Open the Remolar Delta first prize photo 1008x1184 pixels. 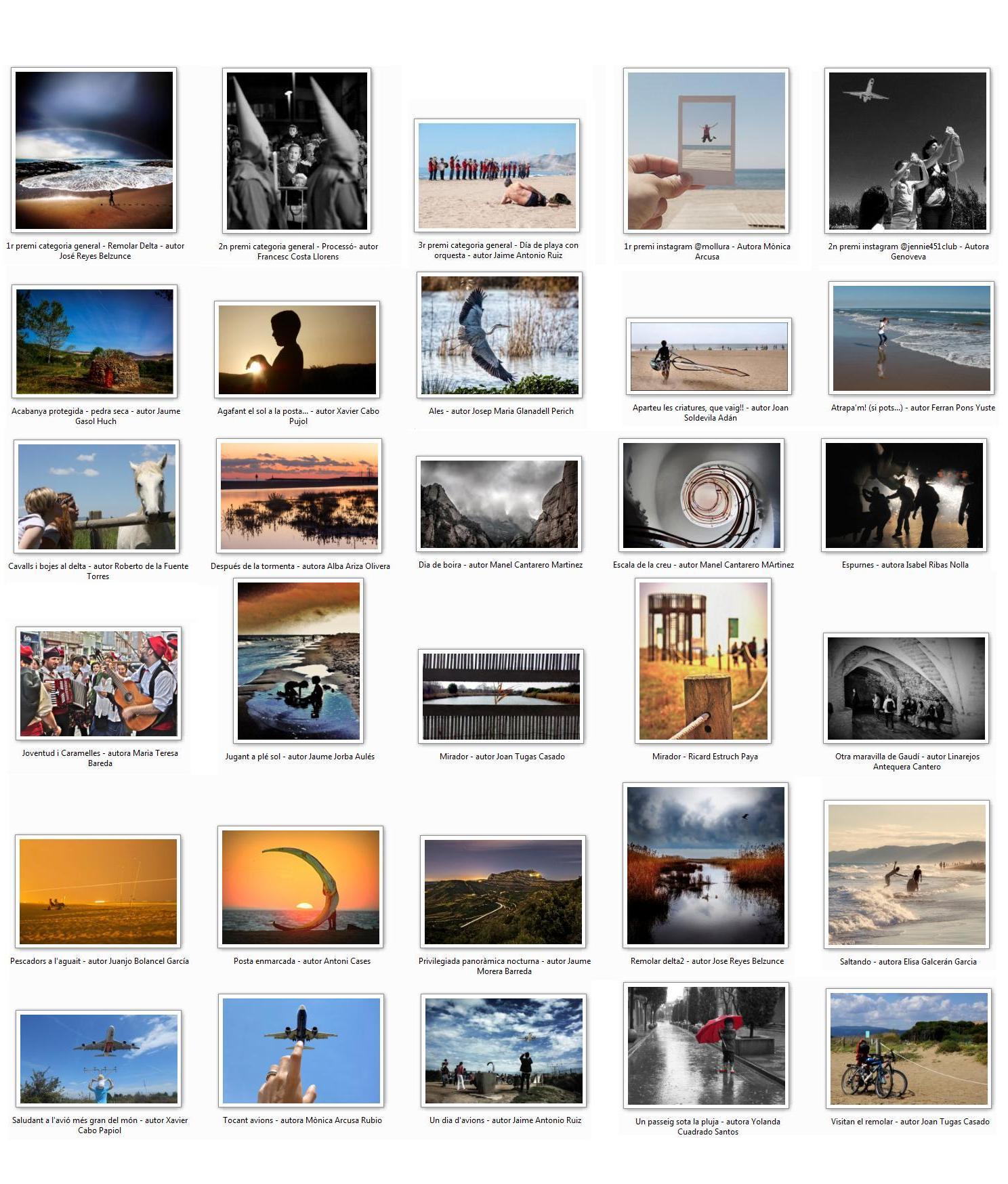pos(94,150)
